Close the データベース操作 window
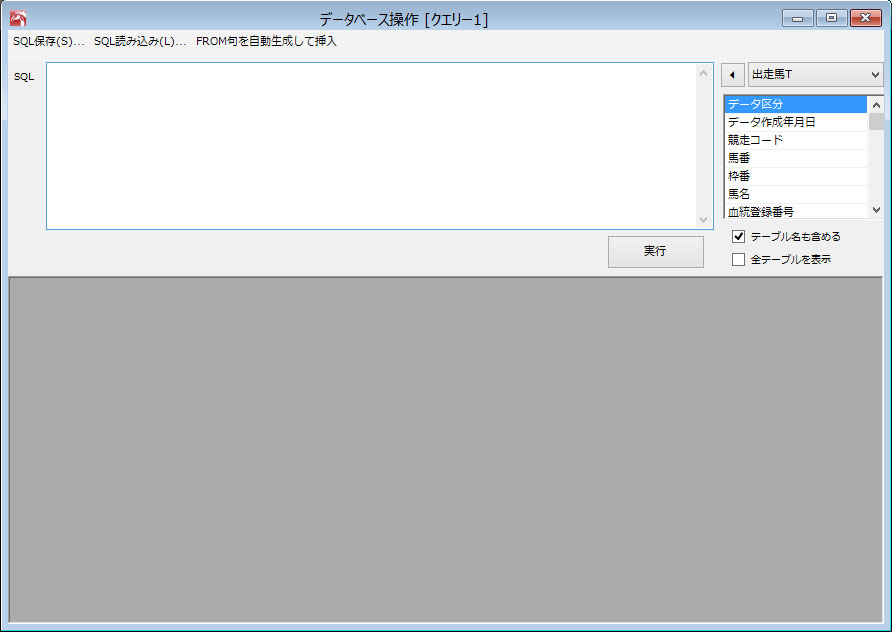Image resolution: width=892 pixels, height=632 pixels. [x=865, y=18]
